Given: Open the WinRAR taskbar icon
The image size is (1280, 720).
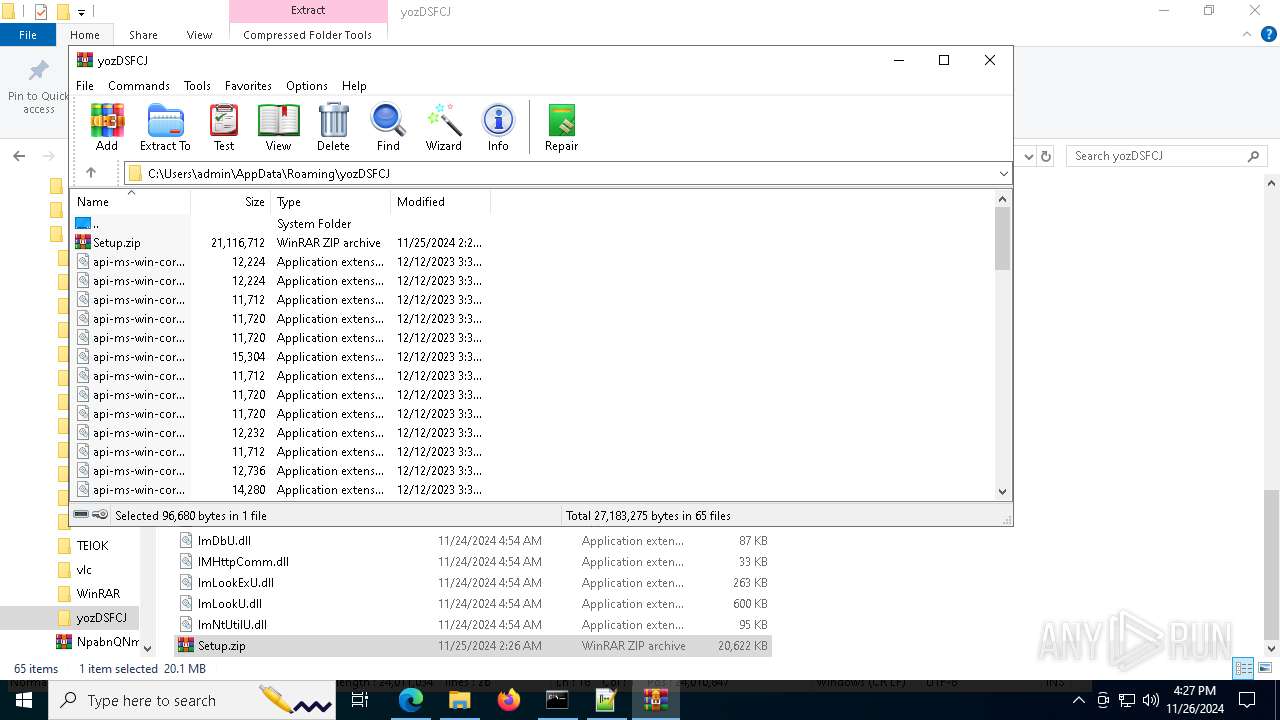Looking at the screenshot, I should 655,700.
